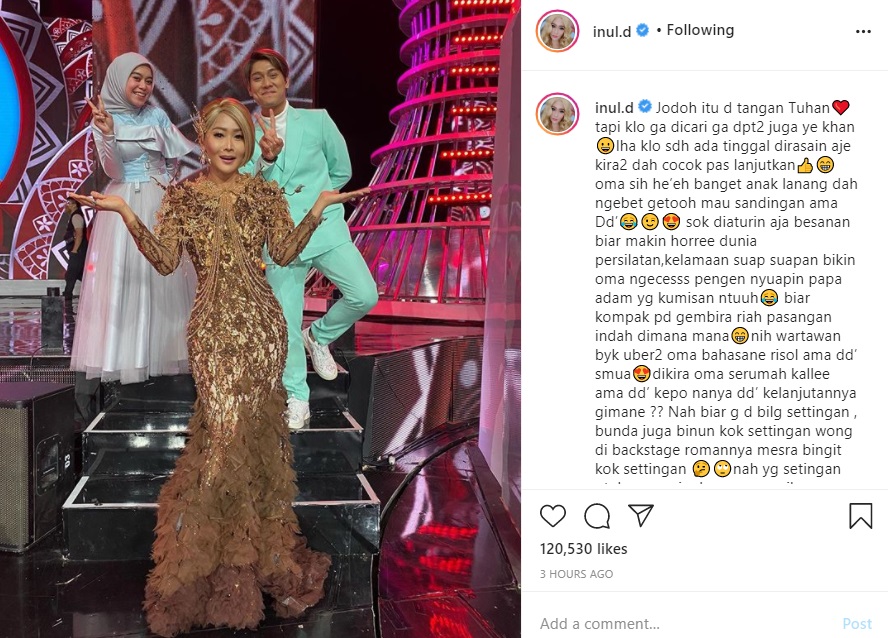Screen dimensions: 888x638
Task: Open comments via the speech bubble icon
Action: (x=597, y=516)
